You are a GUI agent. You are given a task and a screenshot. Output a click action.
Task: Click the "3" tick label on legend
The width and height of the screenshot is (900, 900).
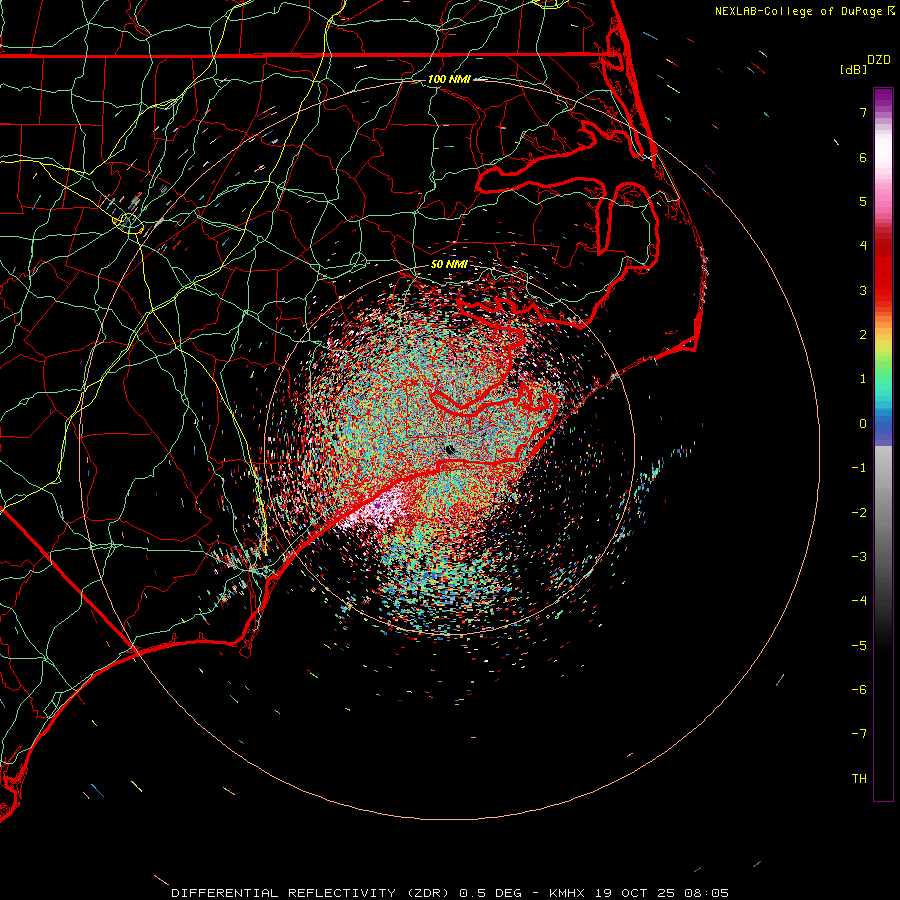[863, 290]
